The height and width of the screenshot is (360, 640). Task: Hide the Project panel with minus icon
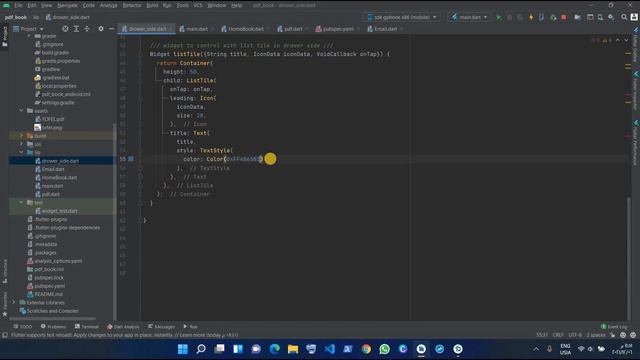[111, 29]
